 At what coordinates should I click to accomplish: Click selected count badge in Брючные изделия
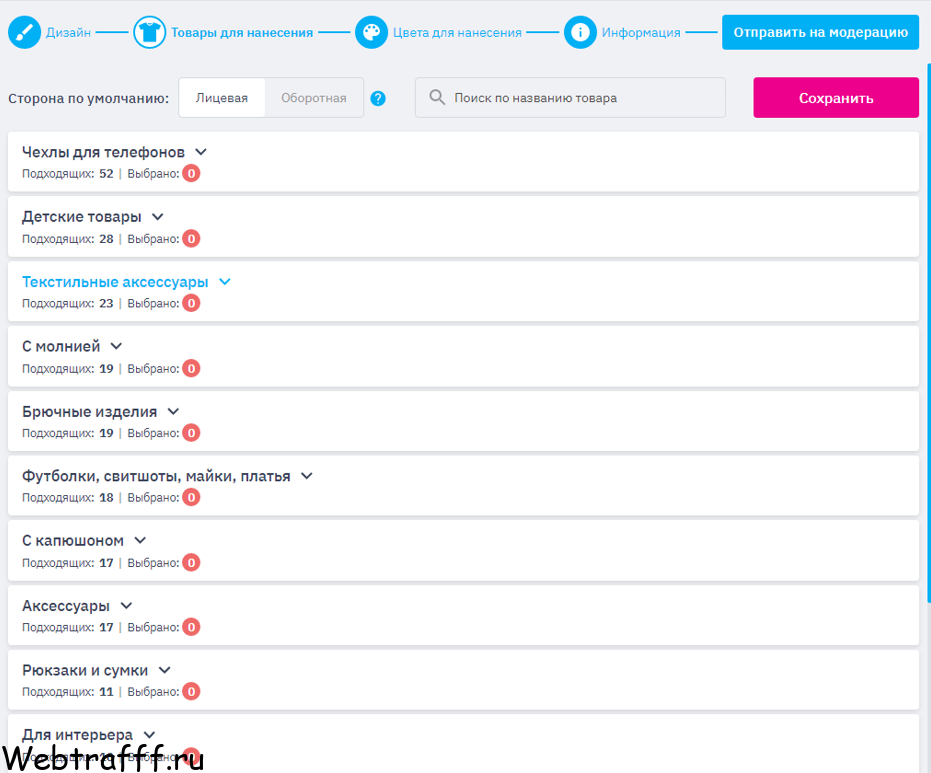tap(191, 433)
